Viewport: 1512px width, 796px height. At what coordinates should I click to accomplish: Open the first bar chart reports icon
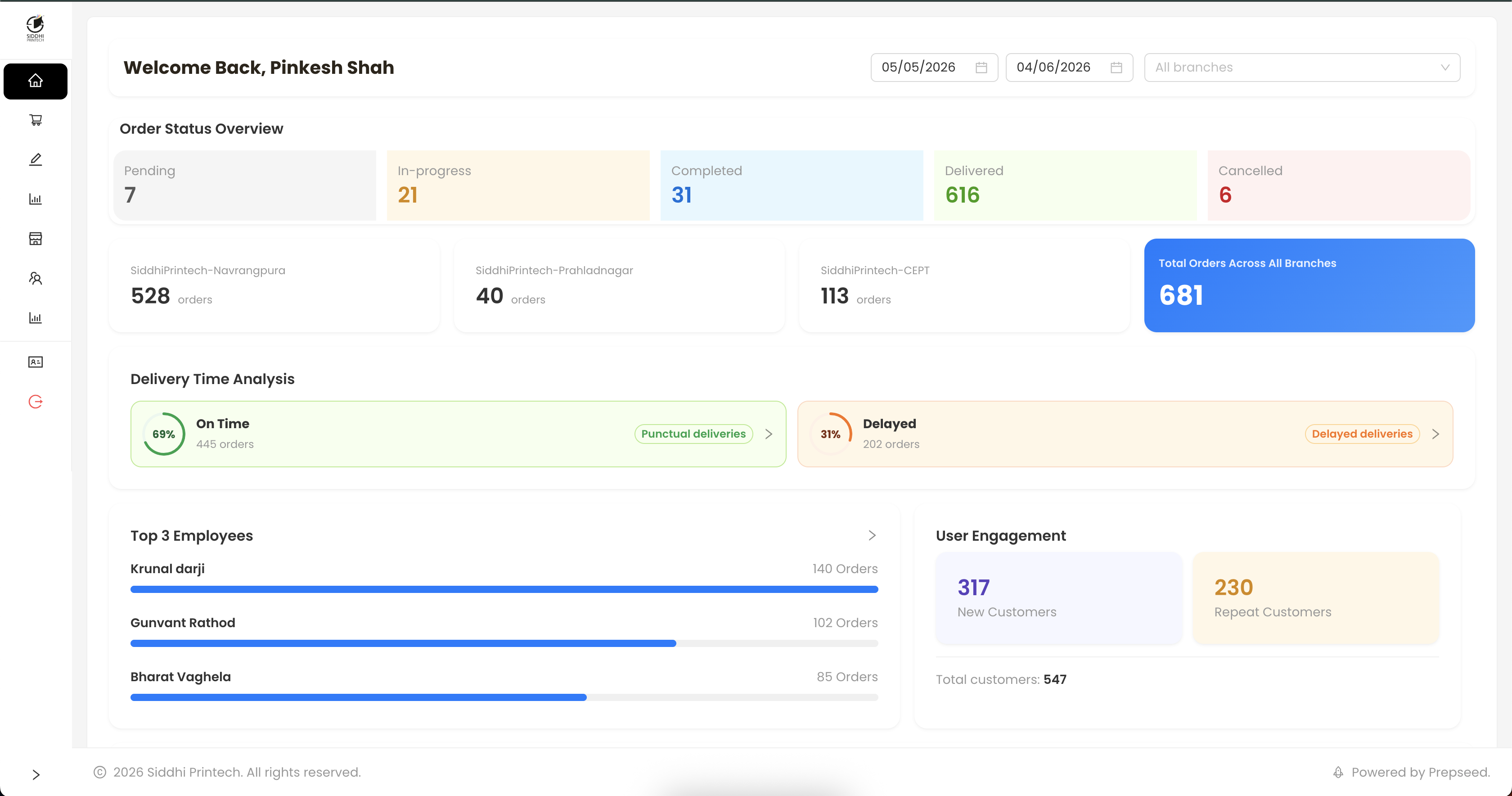point(35,199)
